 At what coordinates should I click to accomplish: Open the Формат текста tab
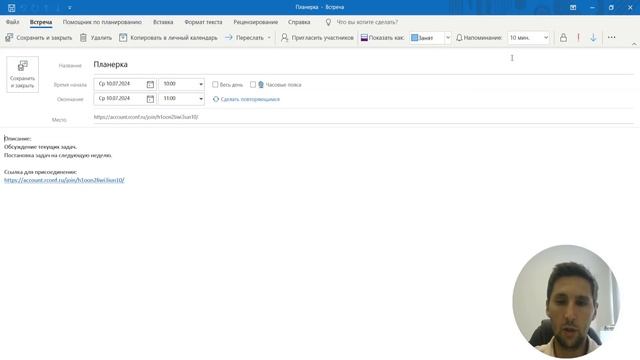203,22
